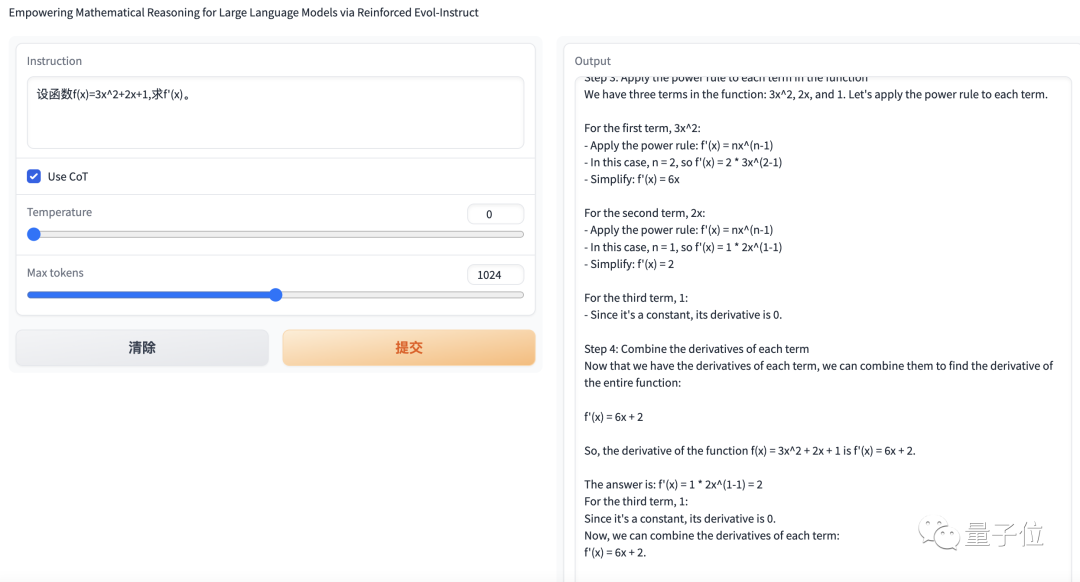The height and width of the screenshot is (582, 1080).
Task: Click the 量子位 watermark text
Action: coord(1004,535)
